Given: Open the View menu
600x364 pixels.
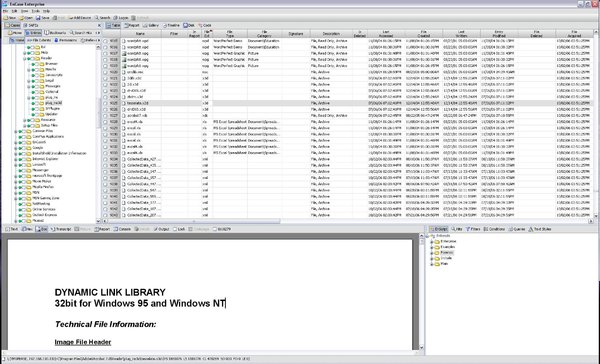Looking at the screenshot, I should (24, 11).
